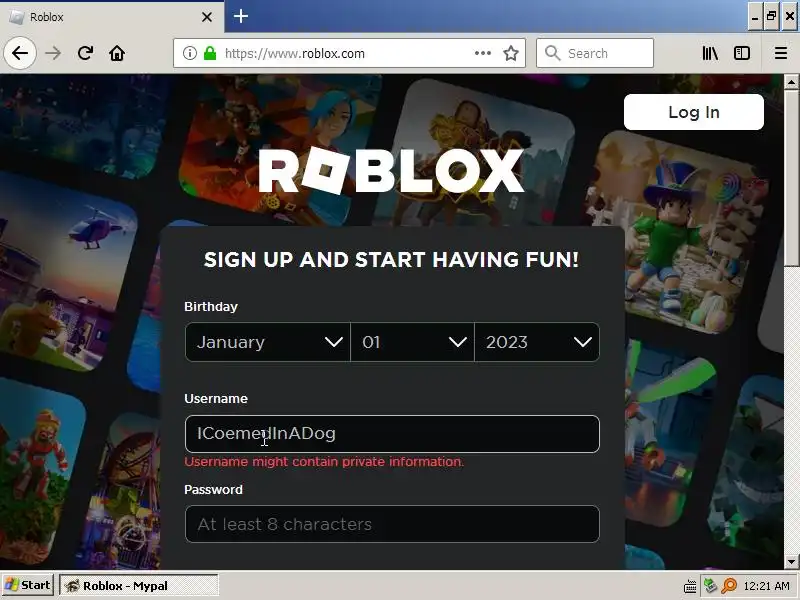This screenshot has width=800, height=600.
Task: Click the Username input field
Action: [x=392, y=434]
